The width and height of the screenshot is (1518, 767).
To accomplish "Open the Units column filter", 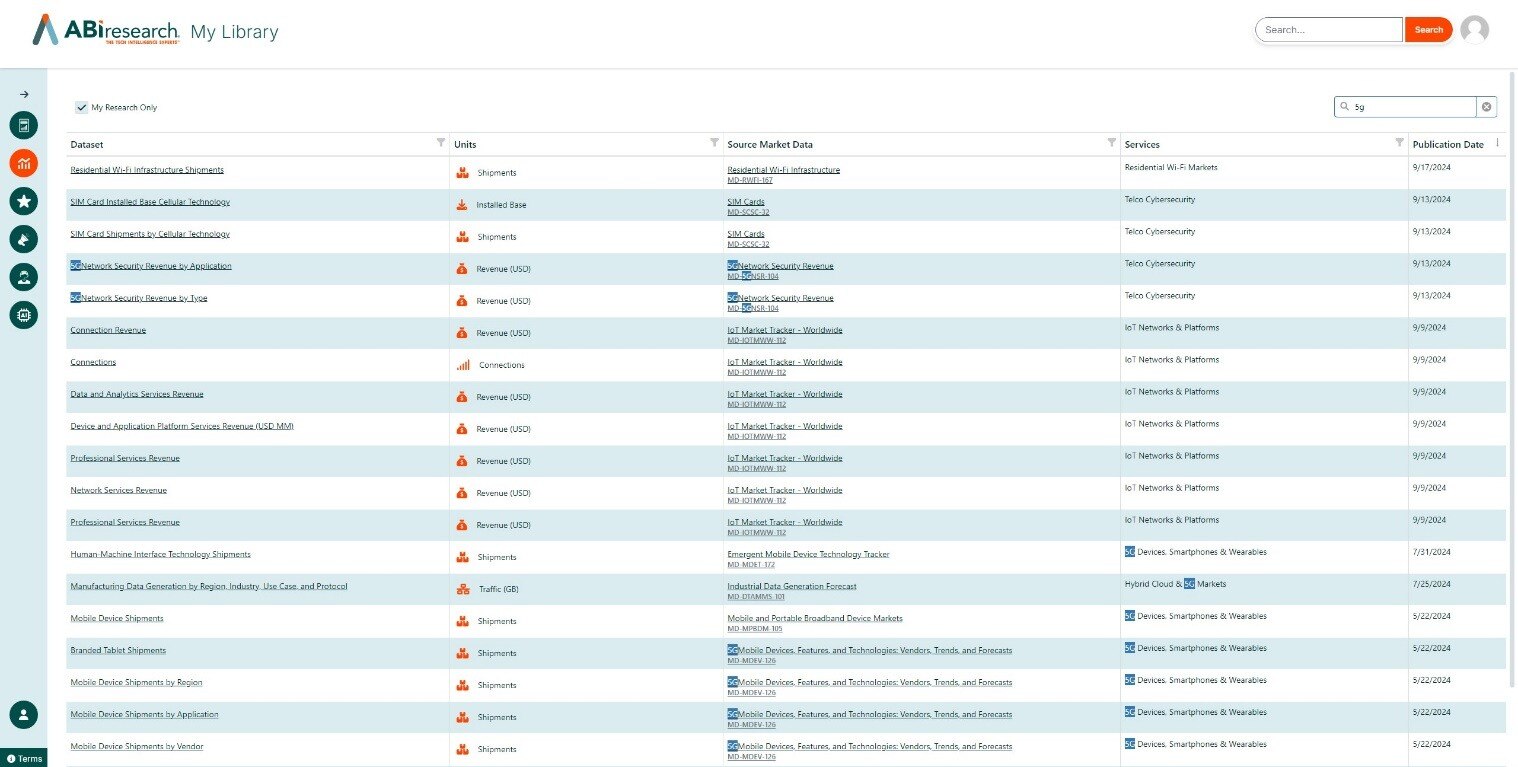I will pyautogui.click(x=714, y=143).
